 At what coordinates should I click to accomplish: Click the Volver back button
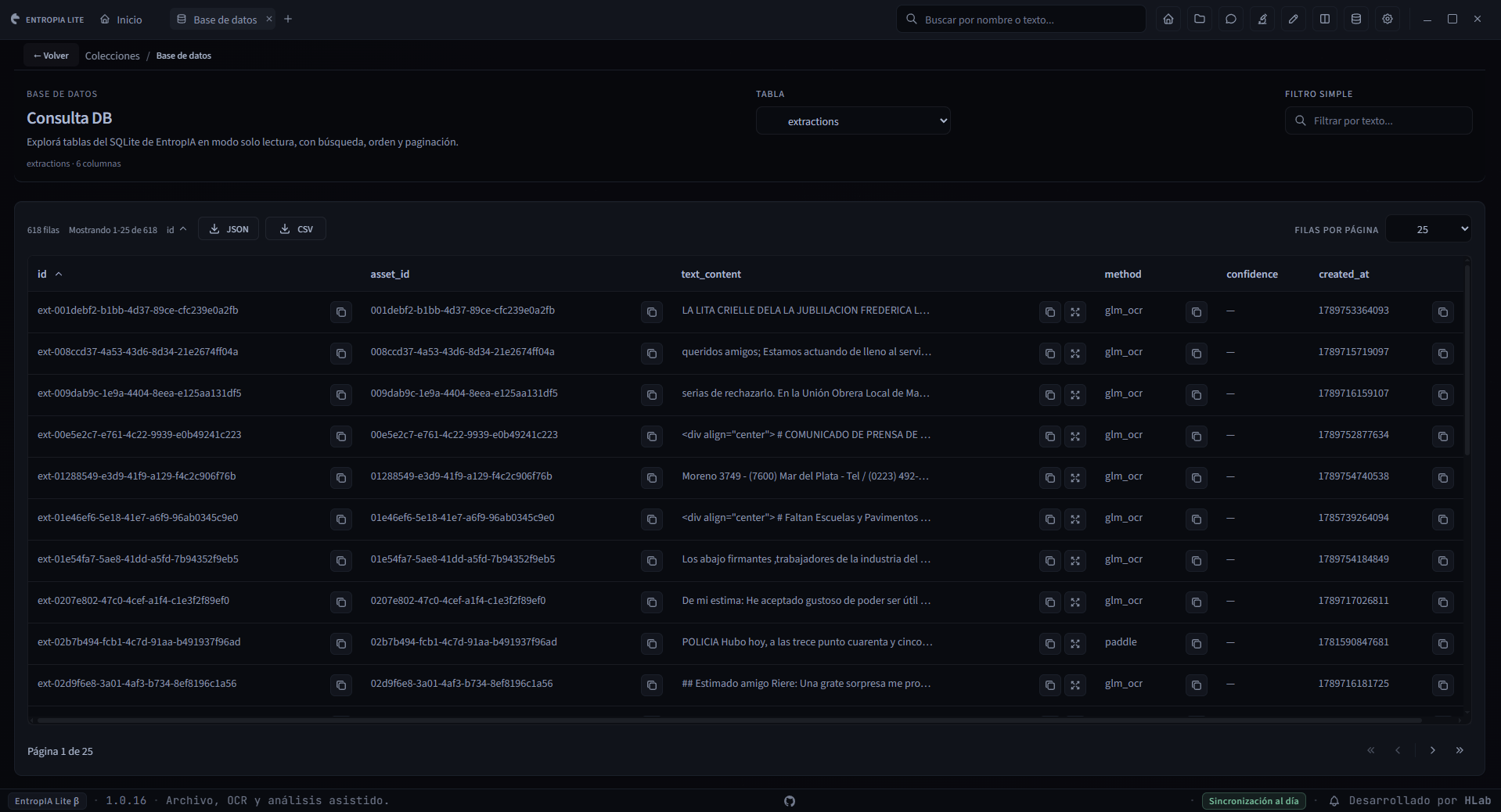coord(51,56)
